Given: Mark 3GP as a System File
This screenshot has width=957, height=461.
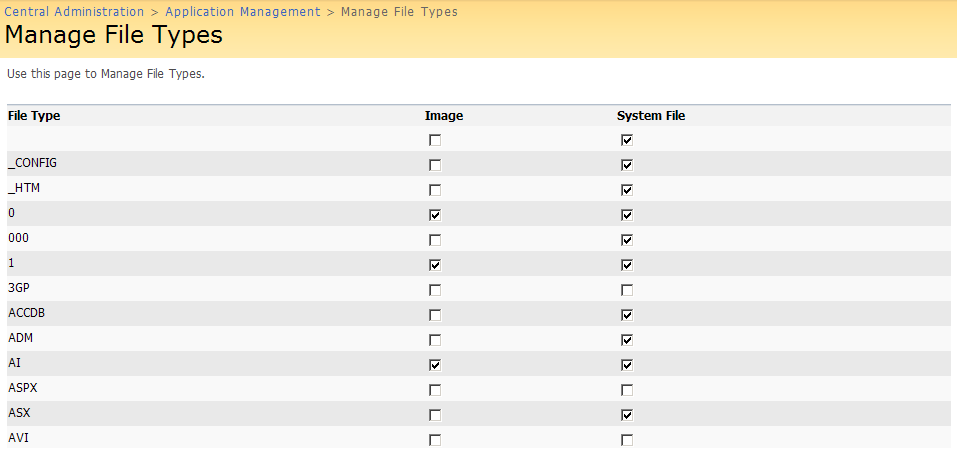Looking at the screenshot, I should (627, 290).
